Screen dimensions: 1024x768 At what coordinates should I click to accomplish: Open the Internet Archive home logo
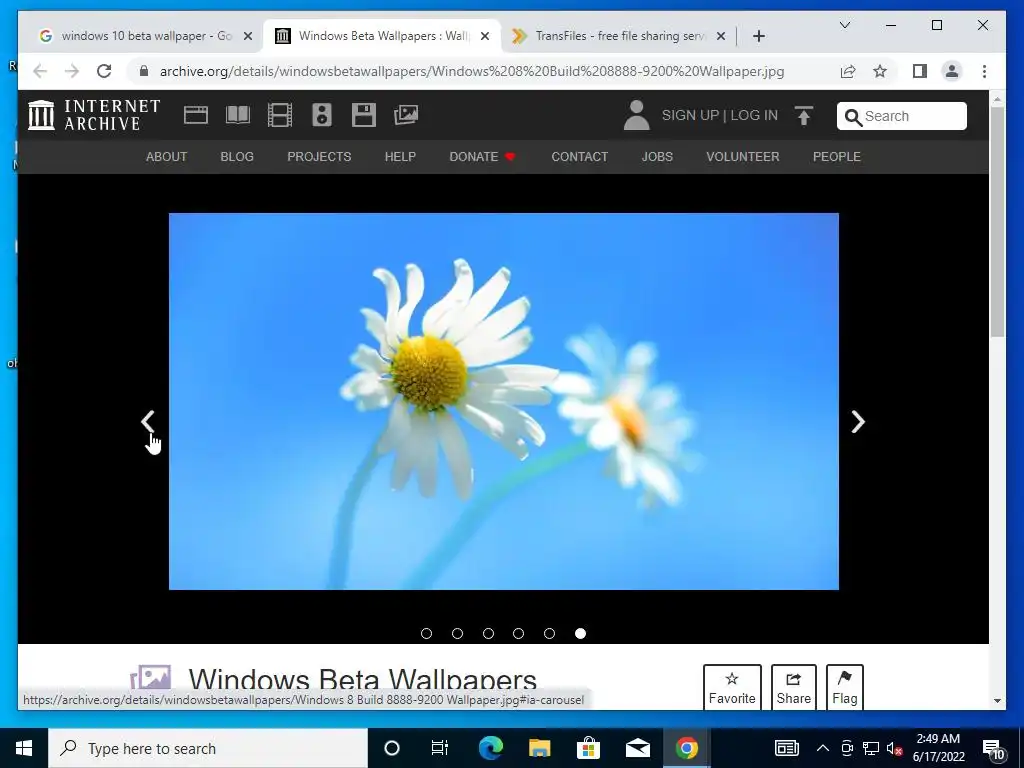point(94,115)
